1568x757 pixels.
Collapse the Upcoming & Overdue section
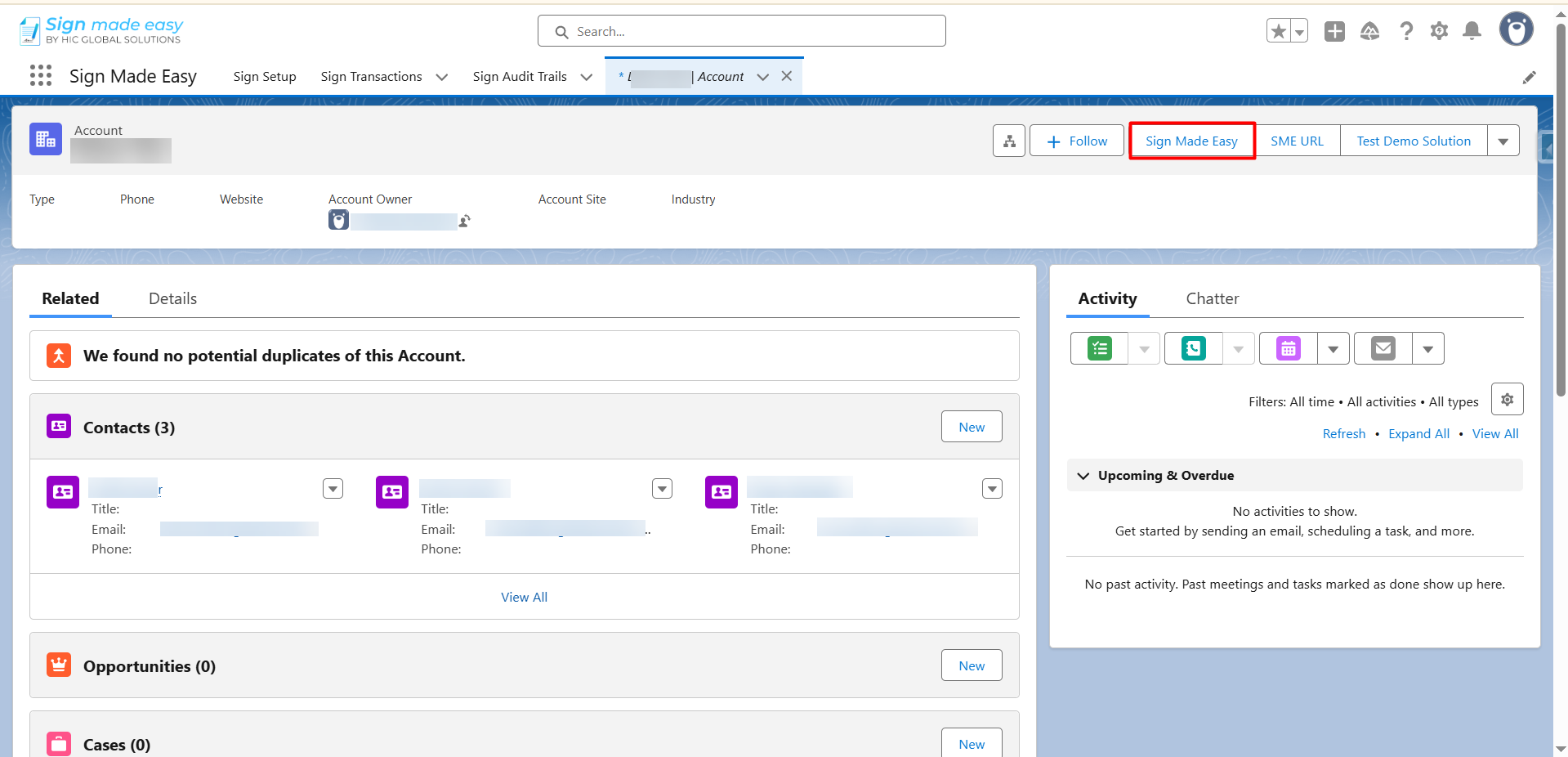coord(1083,476)
